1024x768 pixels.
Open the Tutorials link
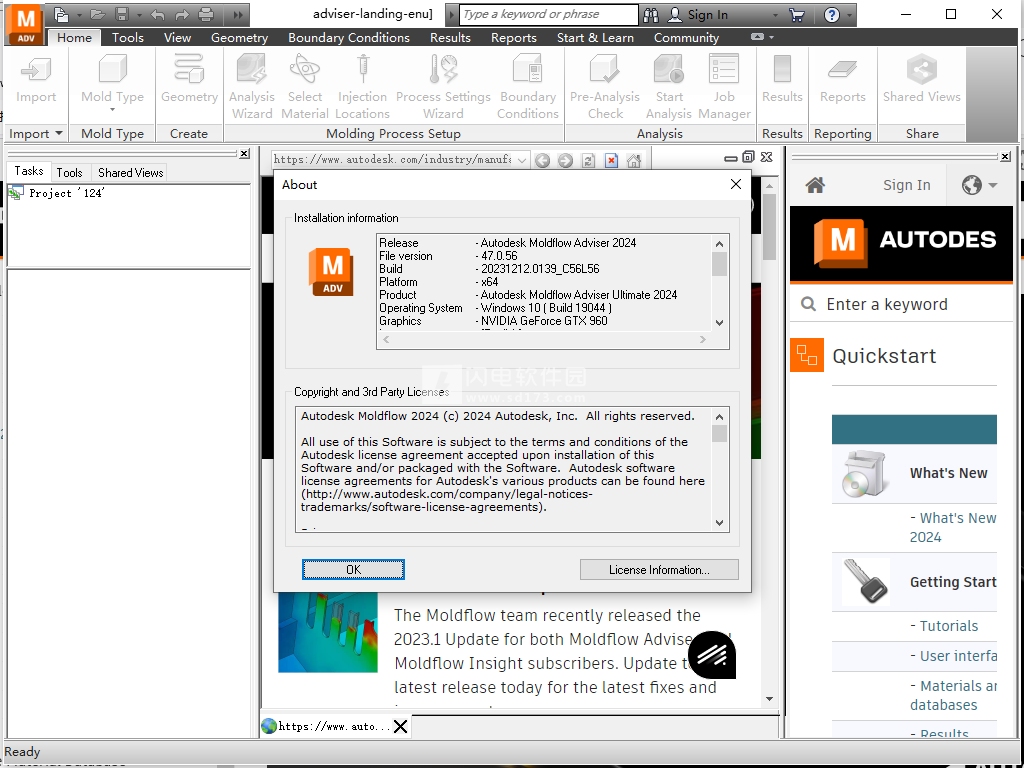coord(948,626)
